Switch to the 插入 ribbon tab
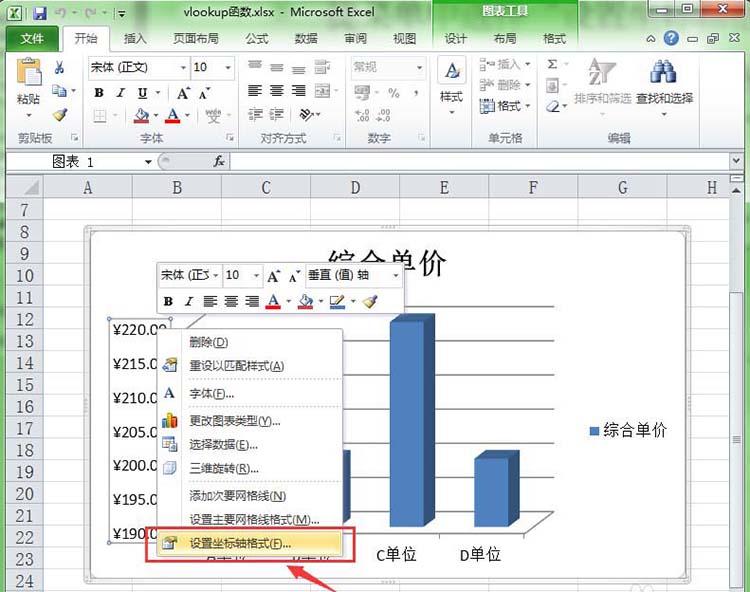 (x=135, y=39)
